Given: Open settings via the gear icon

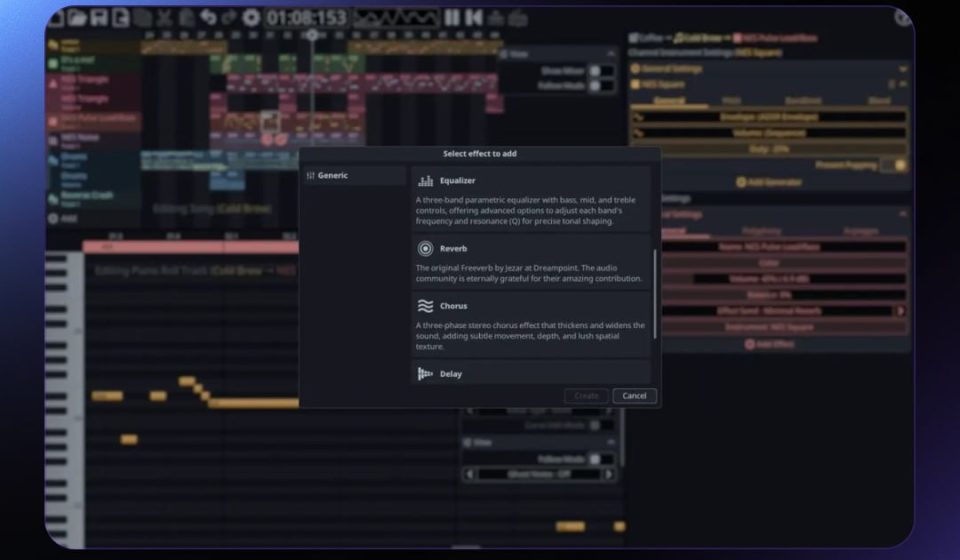Looking at the screenshot, I should pyautogui.click(x=251, y=18).
